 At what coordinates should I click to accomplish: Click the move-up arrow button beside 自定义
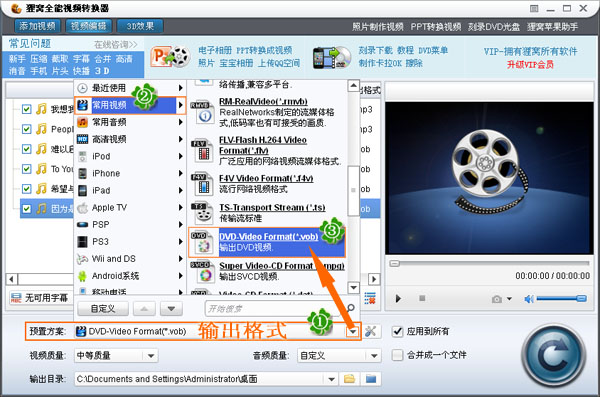tap(144, 309)
